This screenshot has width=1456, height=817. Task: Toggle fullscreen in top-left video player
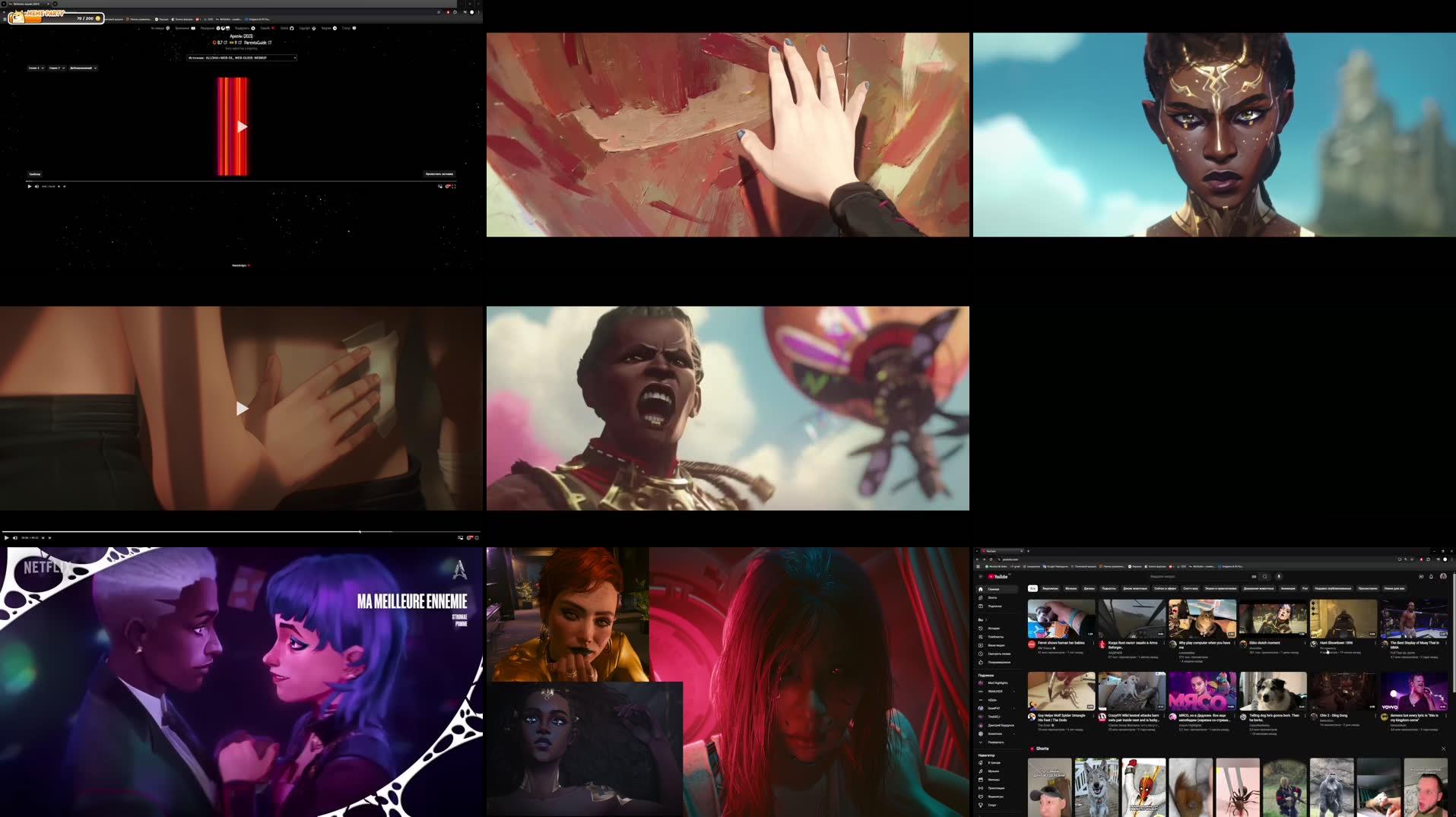click(454, 186)
